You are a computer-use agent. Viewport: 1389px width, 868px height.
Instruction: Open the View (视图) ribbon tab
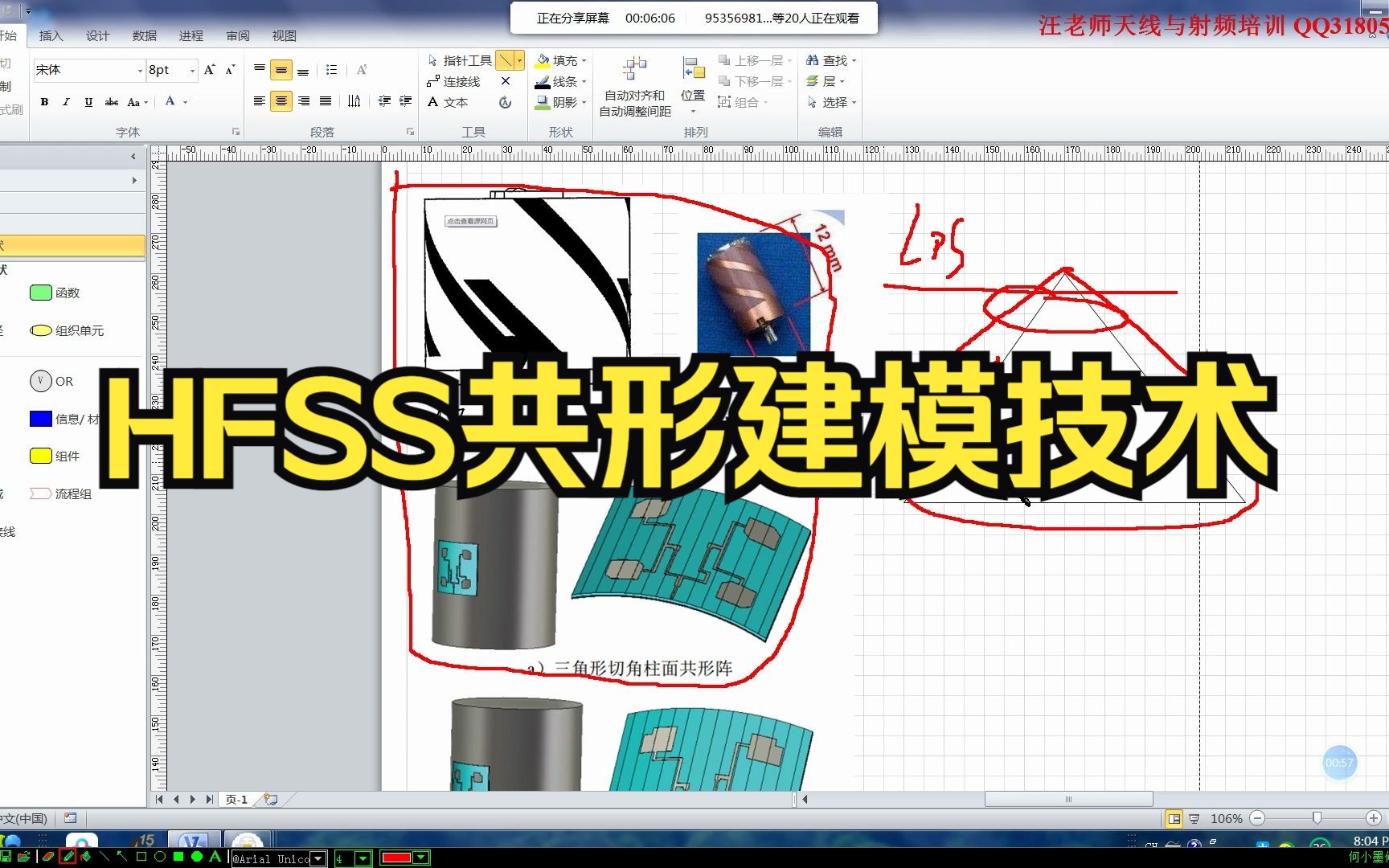pos(284,36)
